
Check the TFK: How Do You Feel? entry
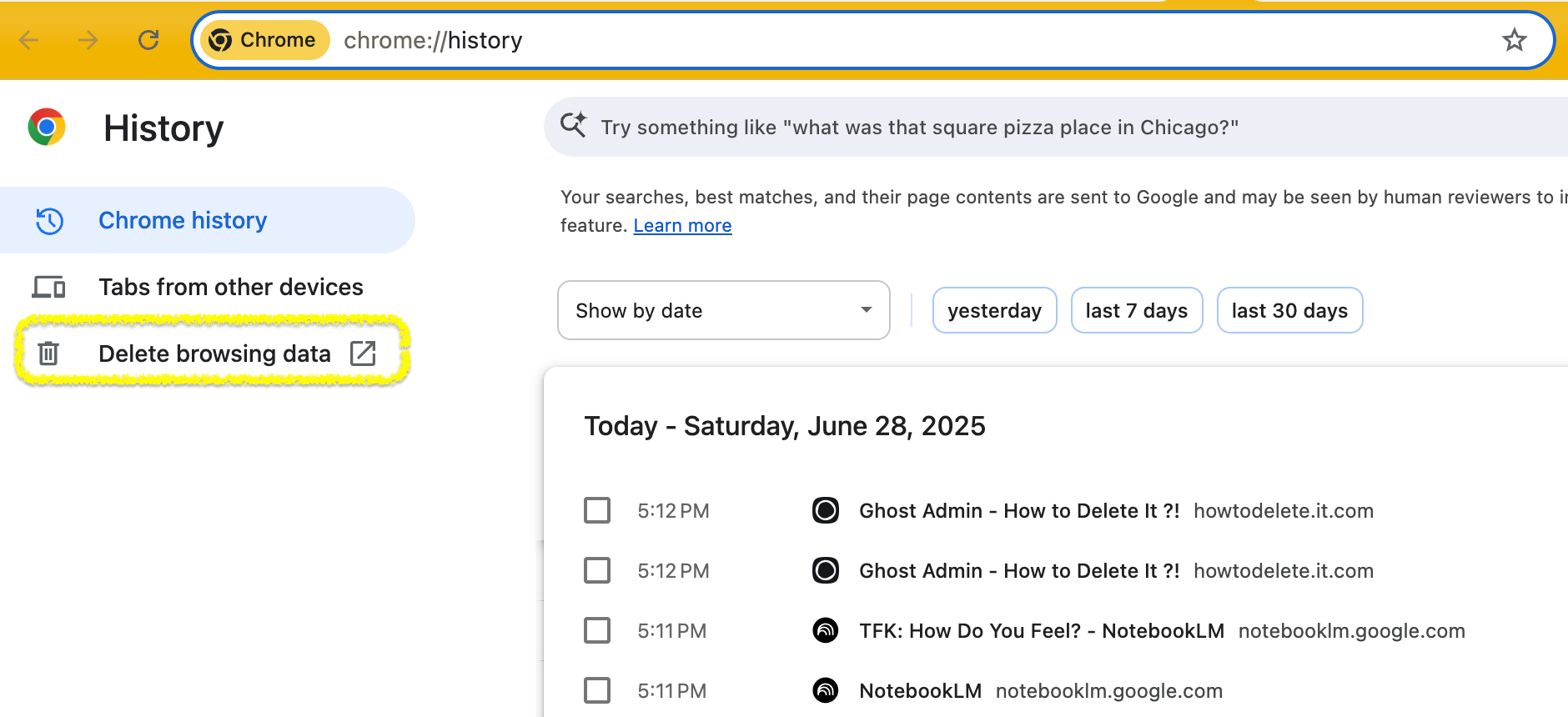pyautogui.click(x=597, y=630)
